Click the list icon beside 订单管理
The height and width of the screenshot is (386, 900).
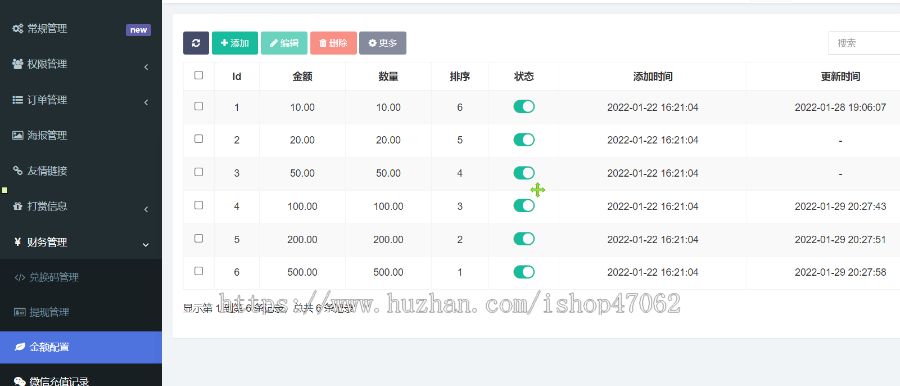point(18,100)
